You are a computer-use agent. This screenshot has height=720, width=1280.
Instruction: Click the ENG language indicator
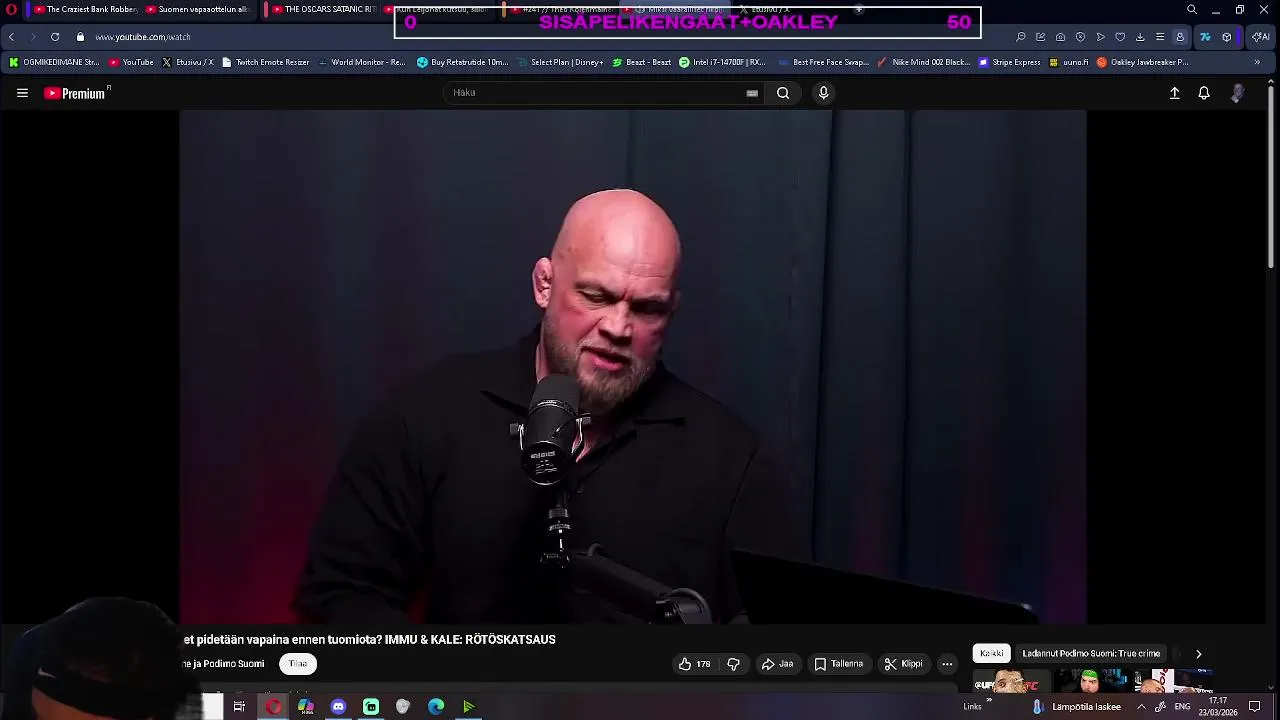(1182, 707)
